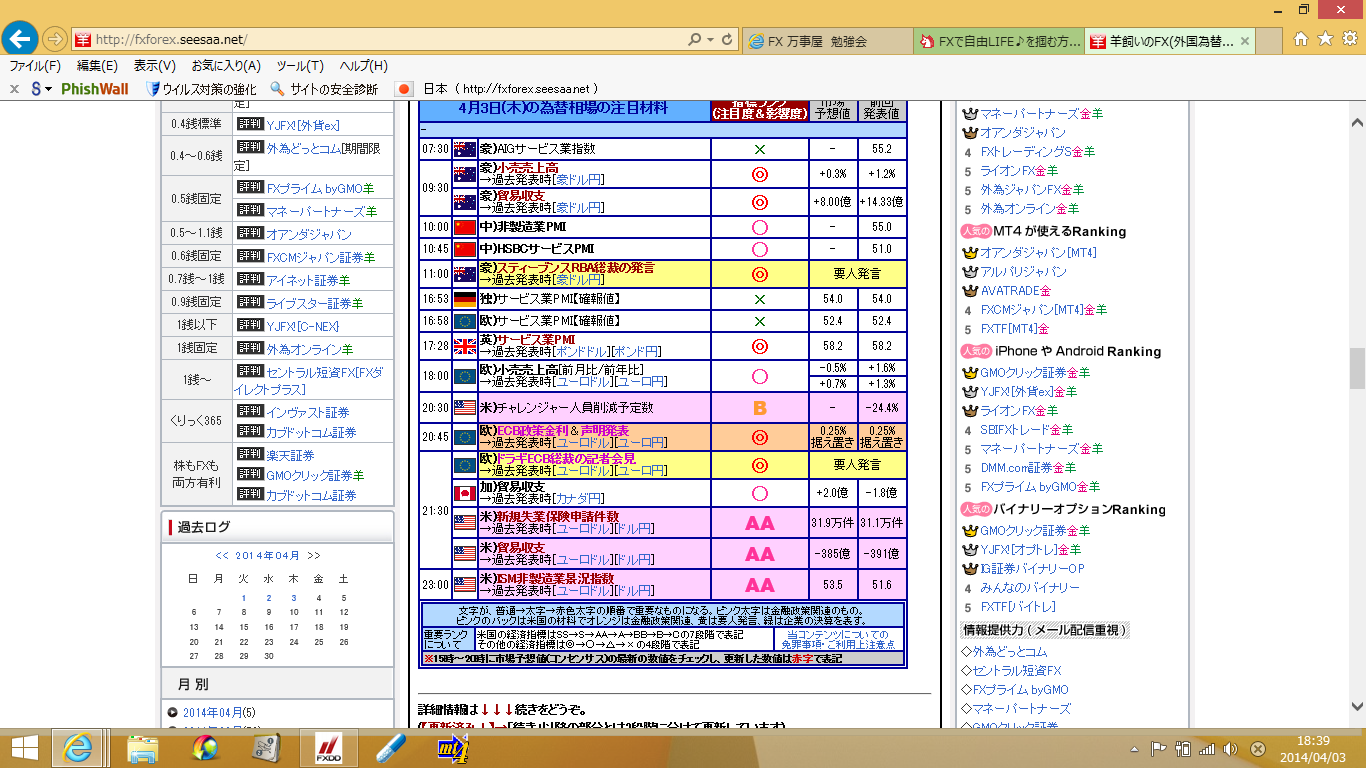
Task: Refresh the page with the reload icon
Action: [727, 40]
